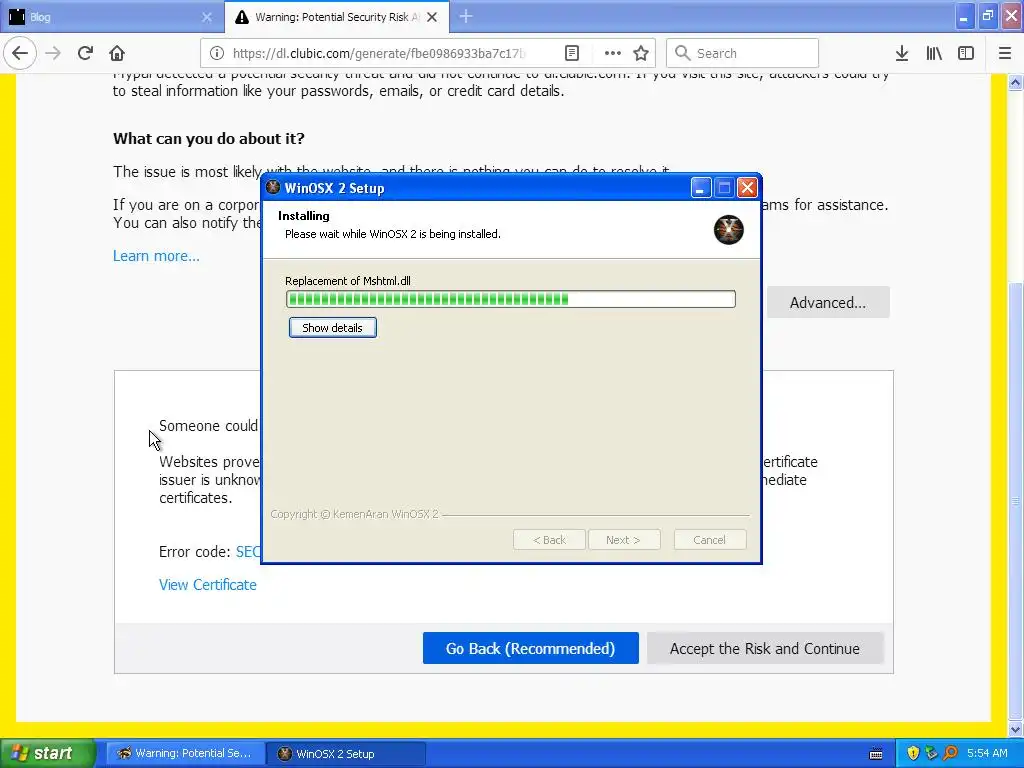The width and height of the screenshot is (1024, 768).
Task: Switch to Firefox warning taskbar button
Action: [185, 754]
